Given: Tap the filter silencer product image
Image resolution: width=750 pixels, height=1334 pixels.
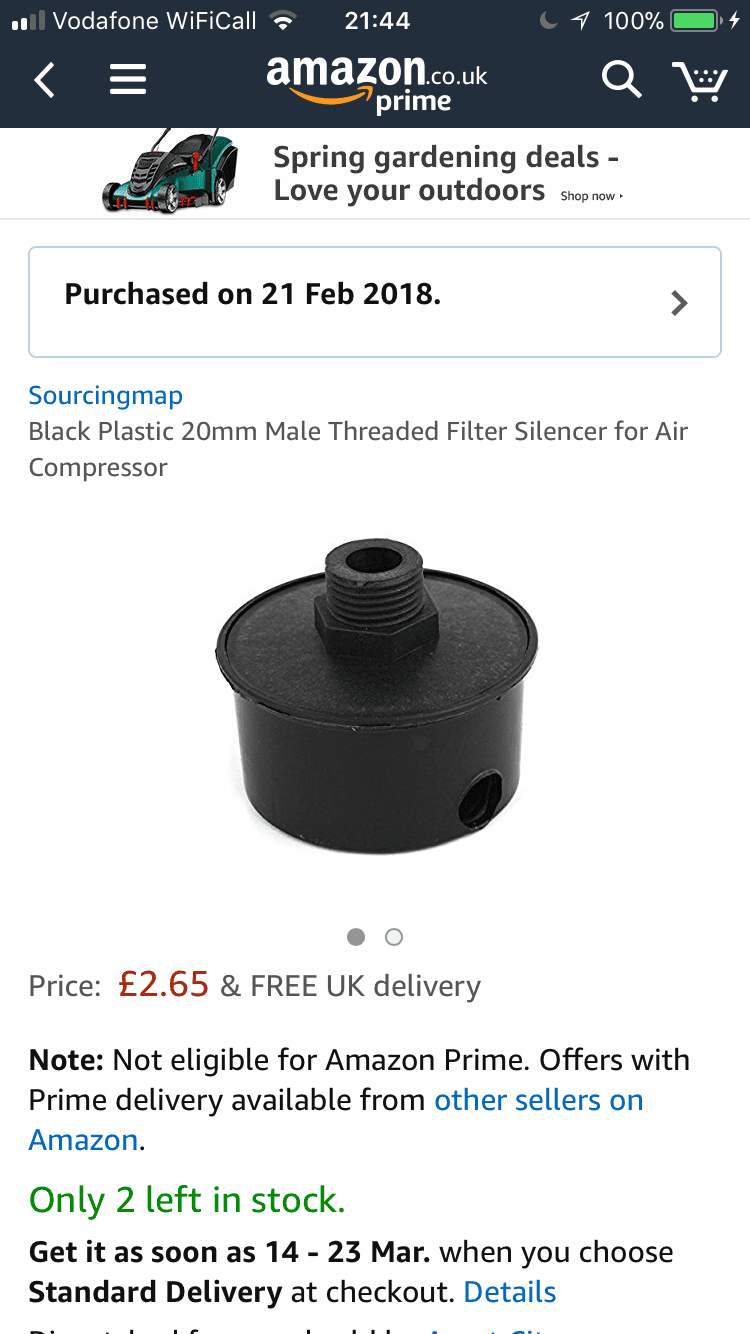Looking at the screenshot, I should click(x=377, y=696).
